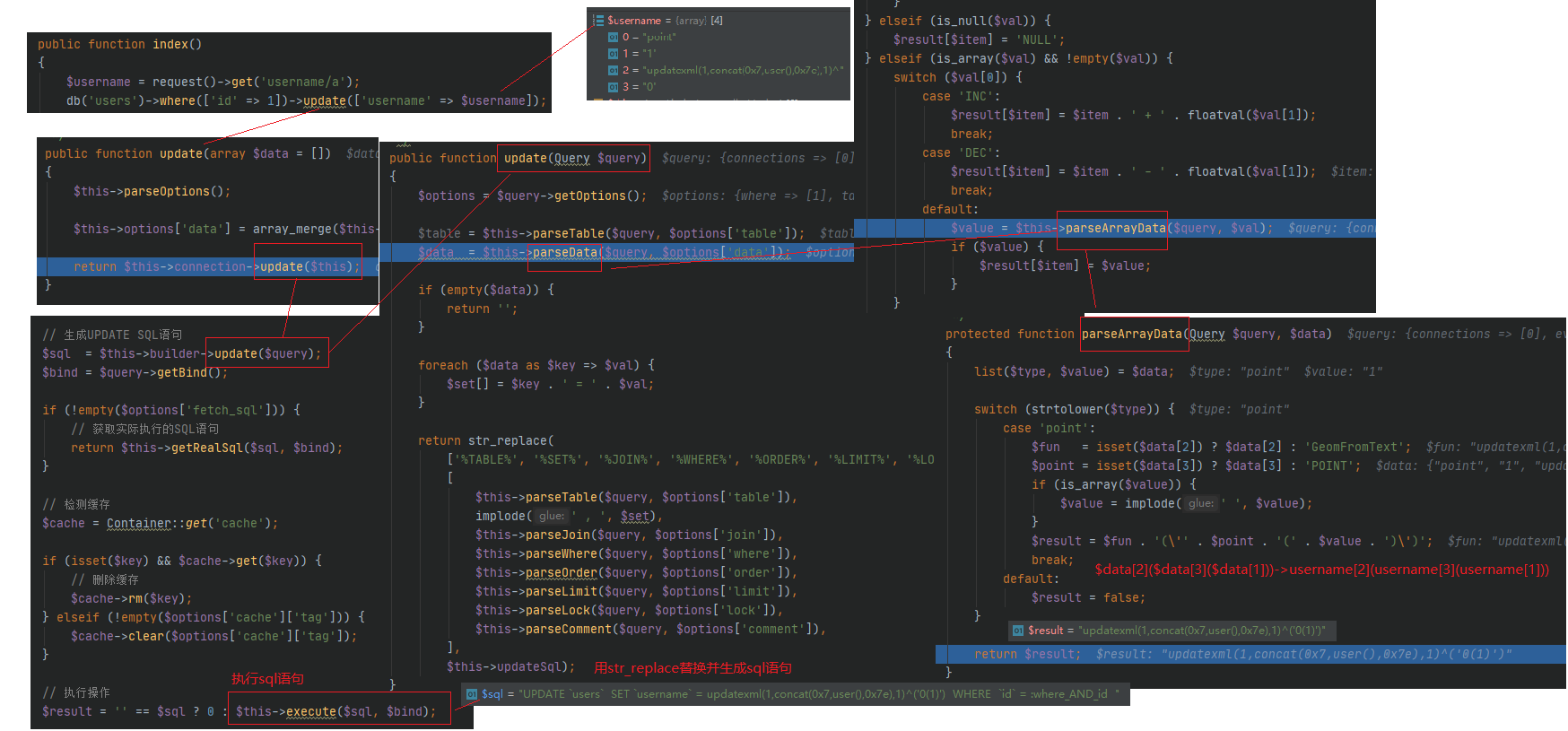
Task: Click "list($type, $value) = $data;" line
Action: pyautogui.click(x=1074, y=371)
